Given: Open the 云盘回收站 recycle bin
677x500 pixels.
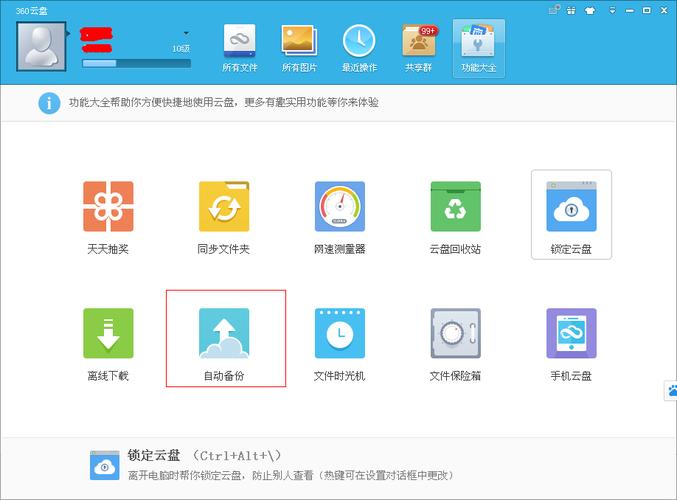Looking at the screenshot, I should 456,206.
